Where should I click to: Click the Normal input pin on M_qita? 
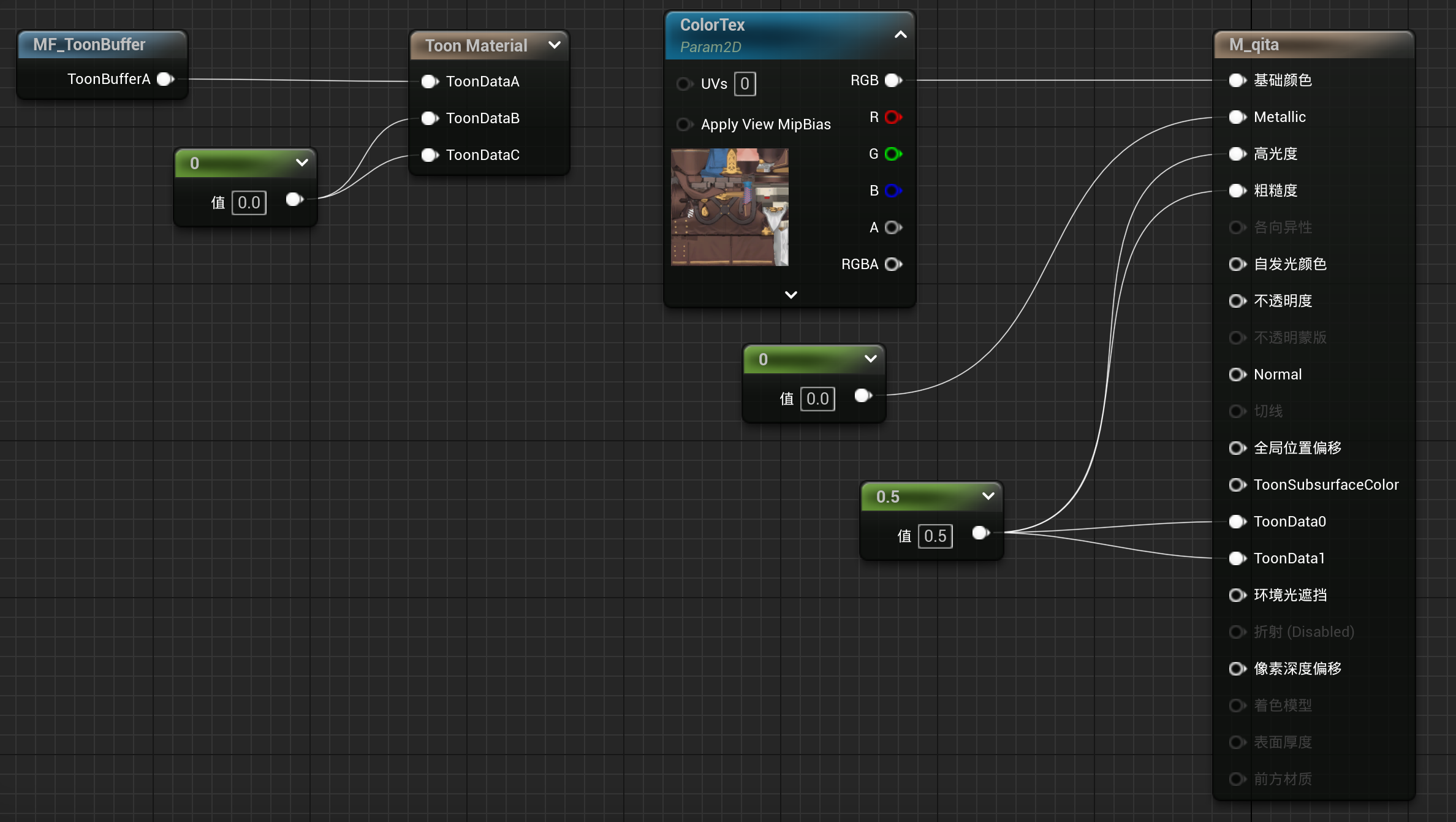1237,375
